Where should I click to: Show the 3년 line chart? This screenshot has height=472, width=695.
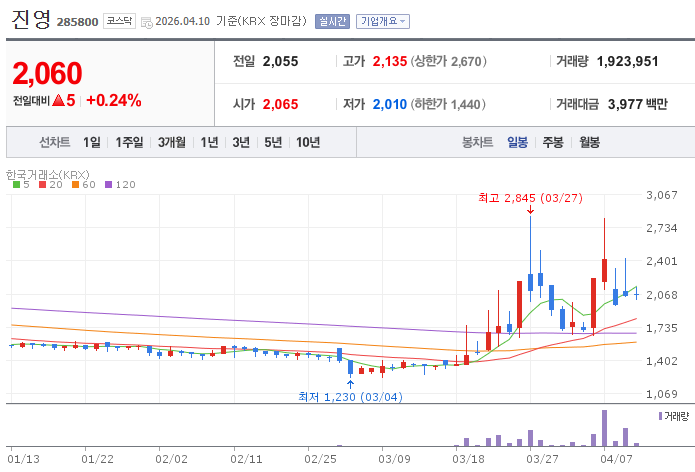pos(241,142)
